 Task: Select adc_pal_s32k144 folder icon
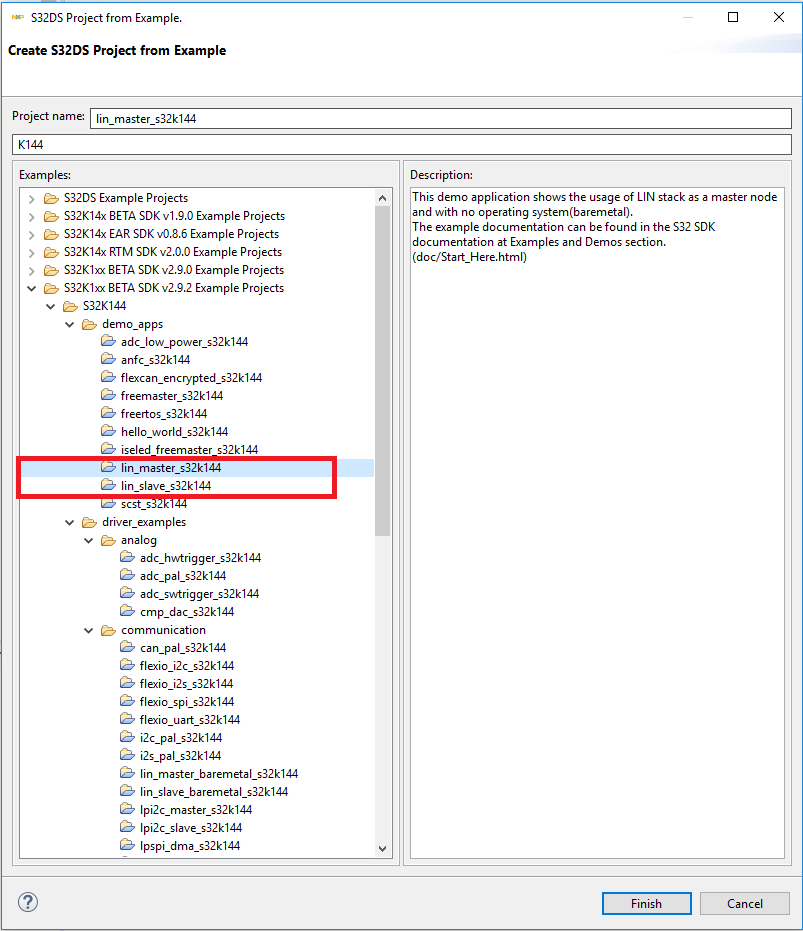tap(127, 575)
